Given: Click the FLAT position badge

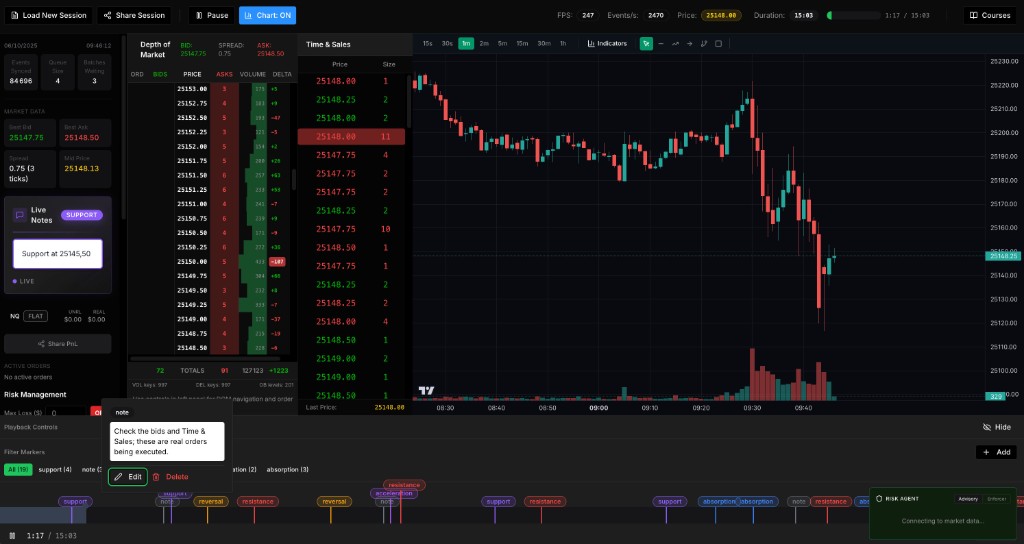Looking at the screenshot, I should pyautogui.click(x=35, y=316).
